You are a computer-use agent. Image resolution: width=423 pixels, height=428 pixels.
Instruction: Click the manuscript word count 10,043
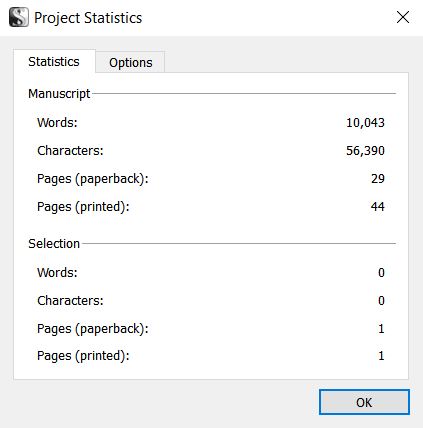365,123
